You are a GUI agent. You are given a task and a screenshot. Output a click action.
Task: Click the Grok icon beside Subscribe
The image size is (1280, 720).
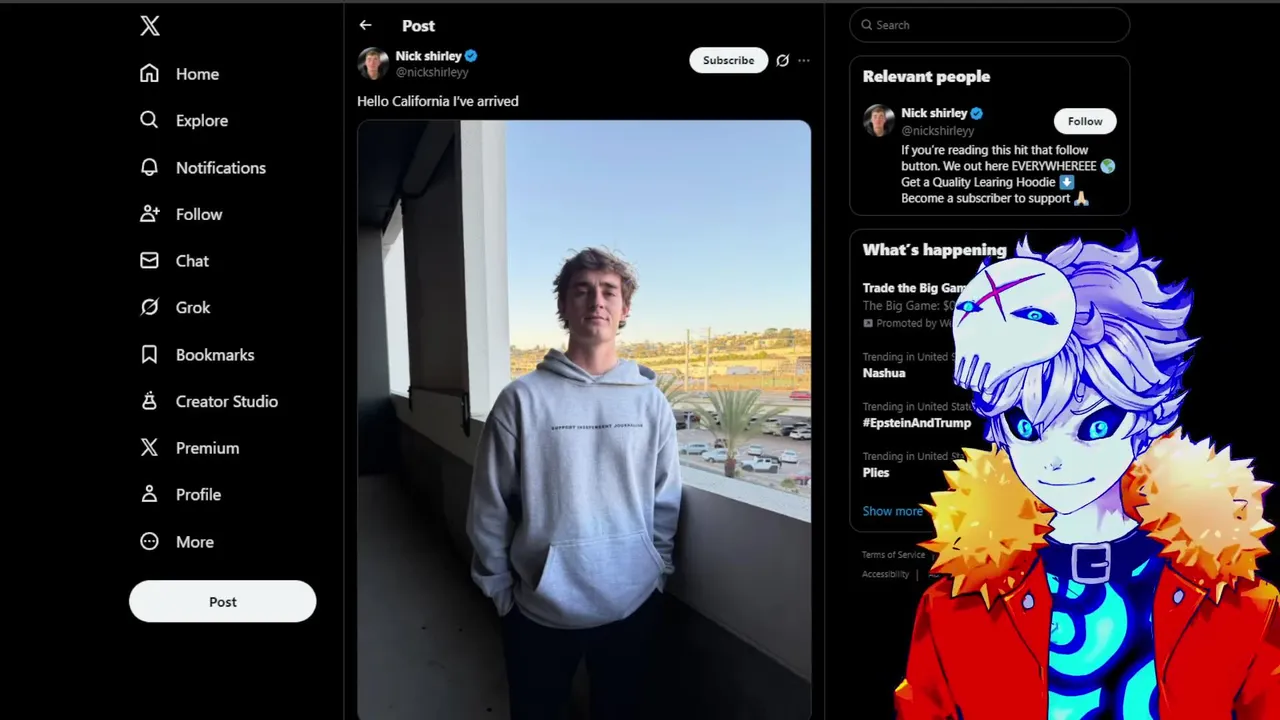click(x=782, y=60)
